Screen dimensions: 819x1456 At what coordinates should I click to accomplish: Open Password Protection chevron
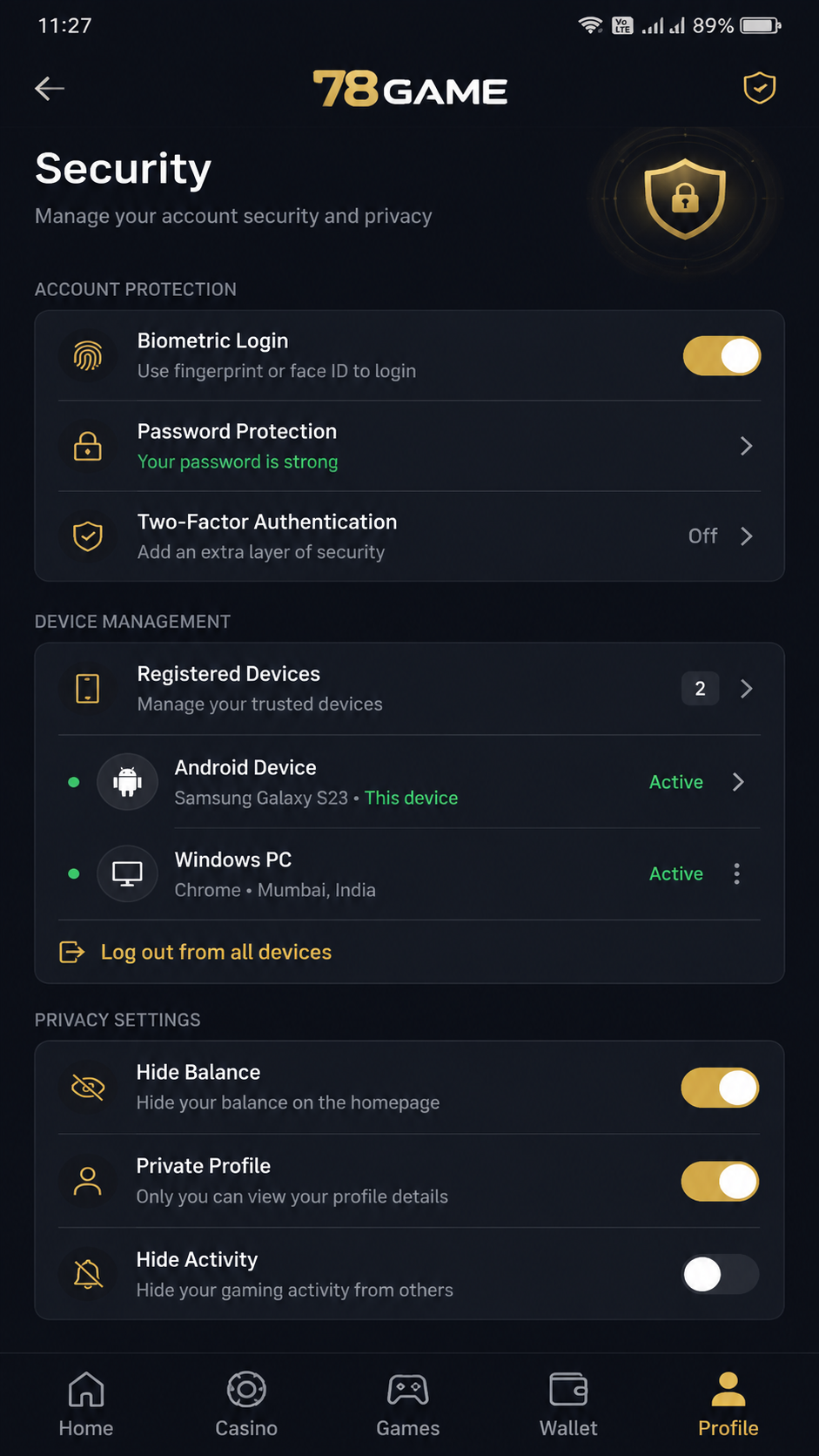coord(746,447)
